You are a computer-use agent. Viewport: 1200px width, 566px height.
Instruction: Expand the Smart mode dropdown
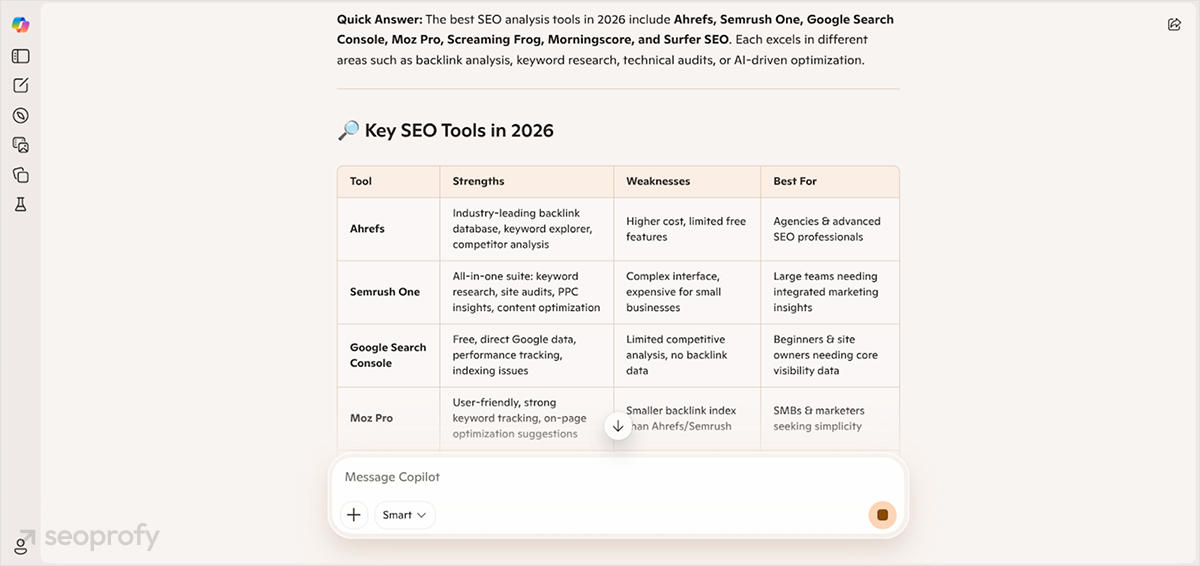coord(405,515)
